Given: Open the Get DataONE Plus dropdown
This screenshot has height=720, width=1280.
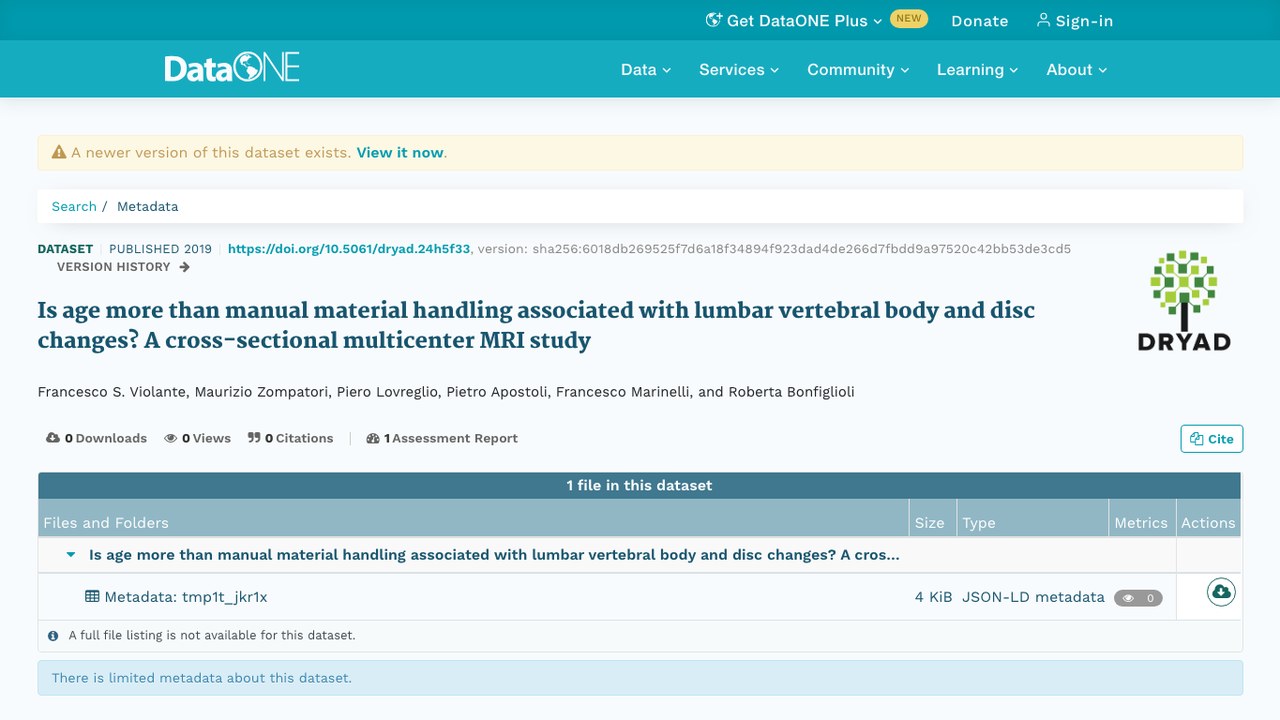Looking at the screenshot, I should click(x=794, y=20).
